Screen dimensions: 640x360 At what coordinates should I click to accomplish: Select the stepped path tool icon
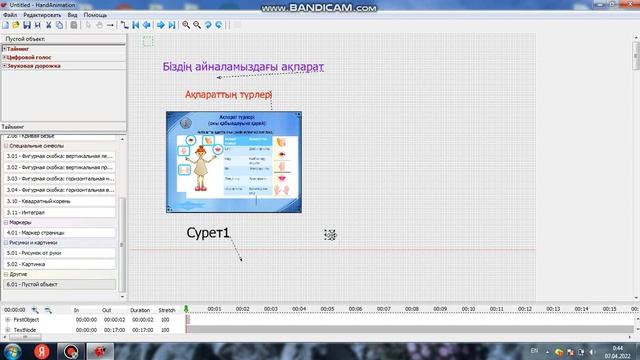click(x=124, y=25)
